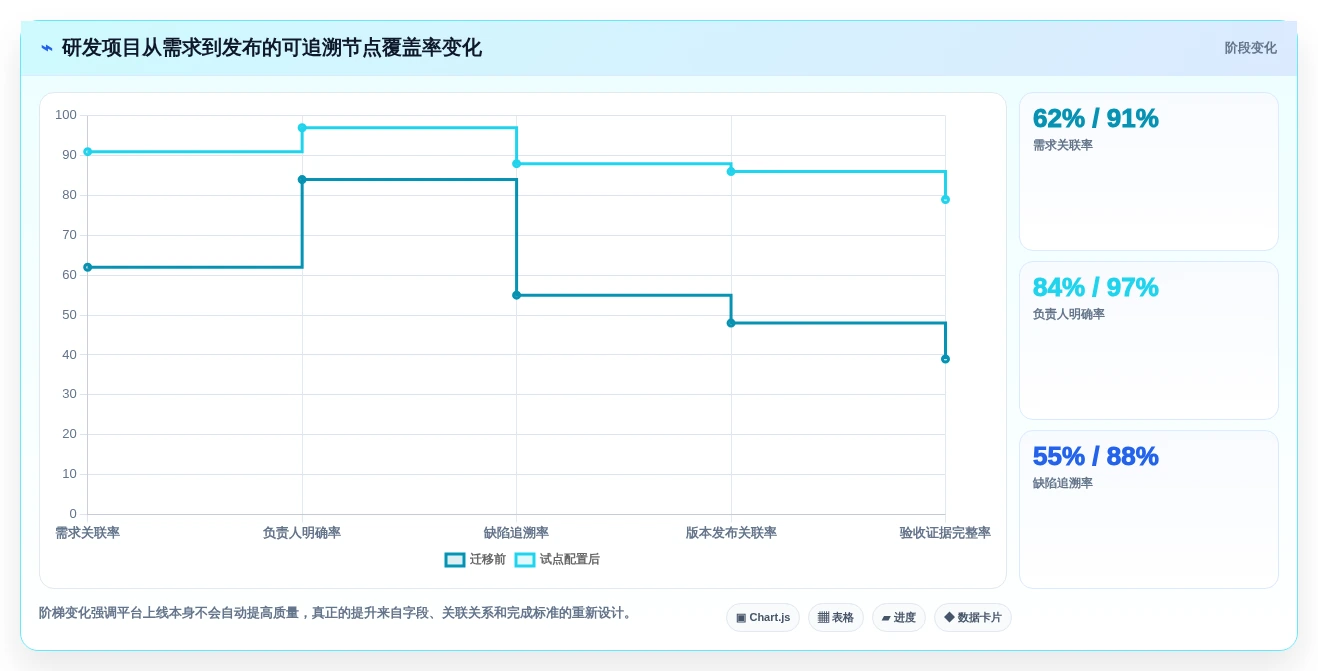Click the 数据卡片 tag chip

[973, 617]
